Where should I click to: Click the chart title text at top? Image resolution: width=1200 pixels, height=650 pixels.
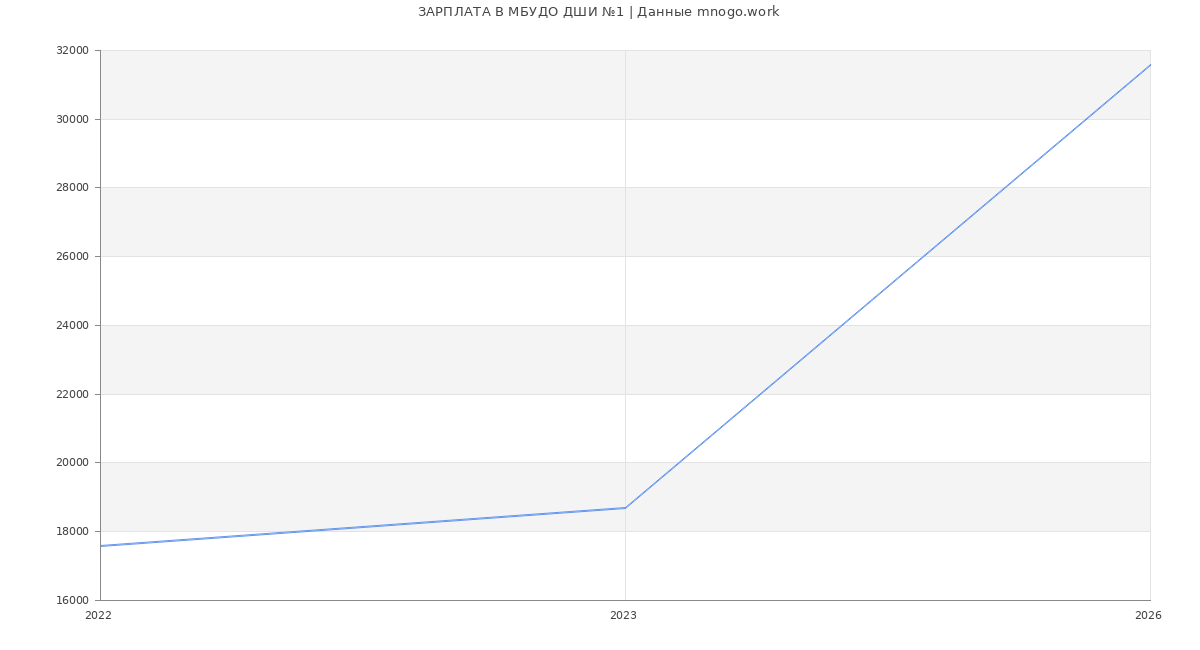point(598,12)
